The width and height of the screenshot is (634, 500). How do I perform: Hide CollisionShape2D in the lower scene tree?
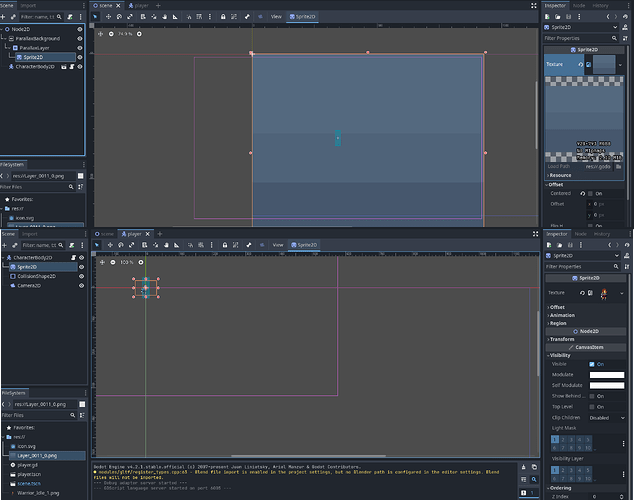[81, 276]
